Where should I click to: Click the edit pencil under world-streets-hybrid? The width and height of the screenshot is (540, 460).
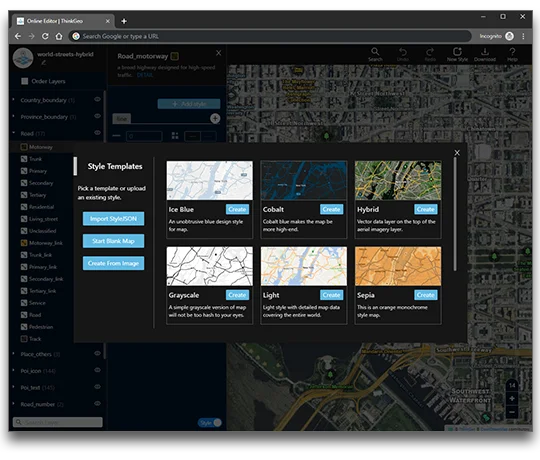[x=43, y=63]
